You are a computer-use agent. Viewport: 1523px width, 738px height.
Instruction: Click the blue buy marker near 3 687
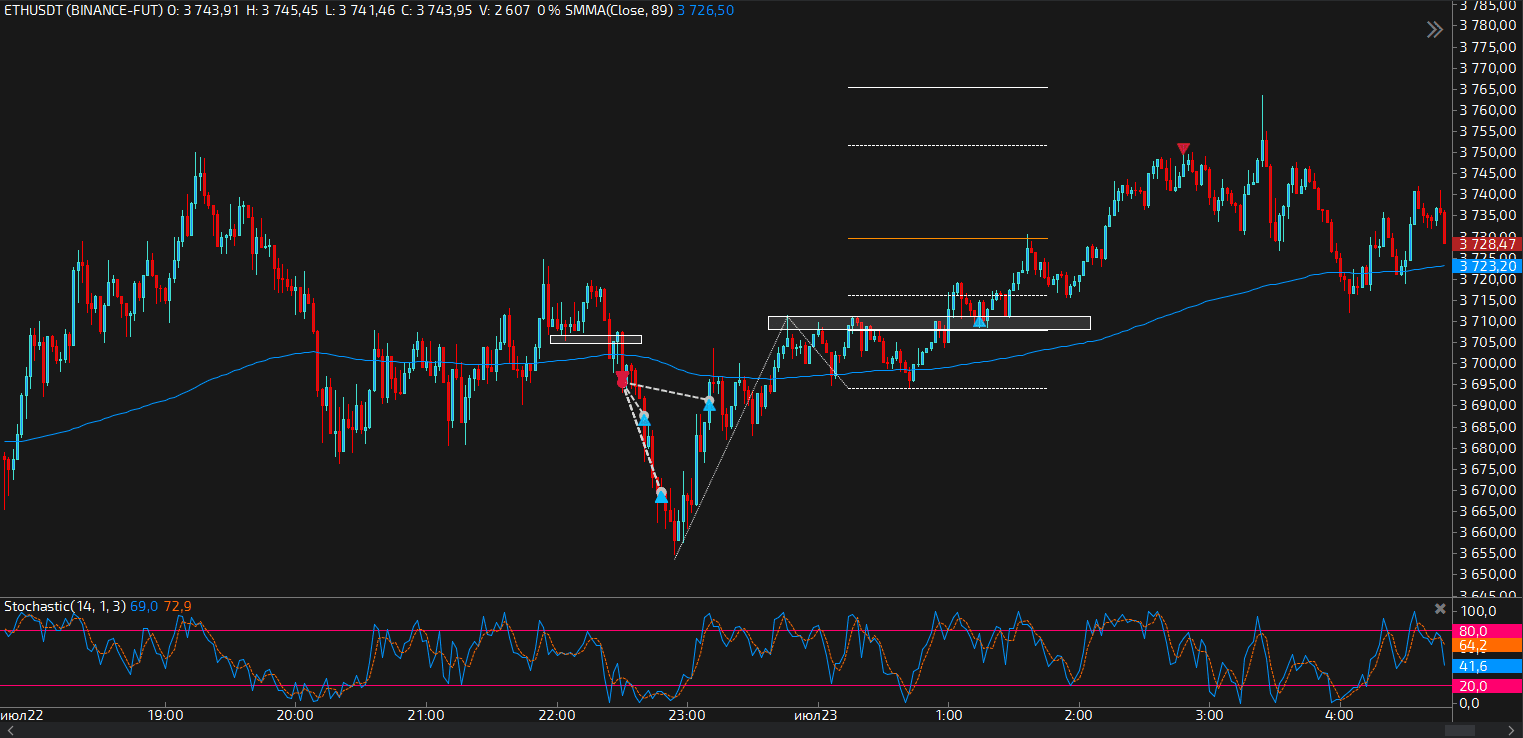[645, 419]
